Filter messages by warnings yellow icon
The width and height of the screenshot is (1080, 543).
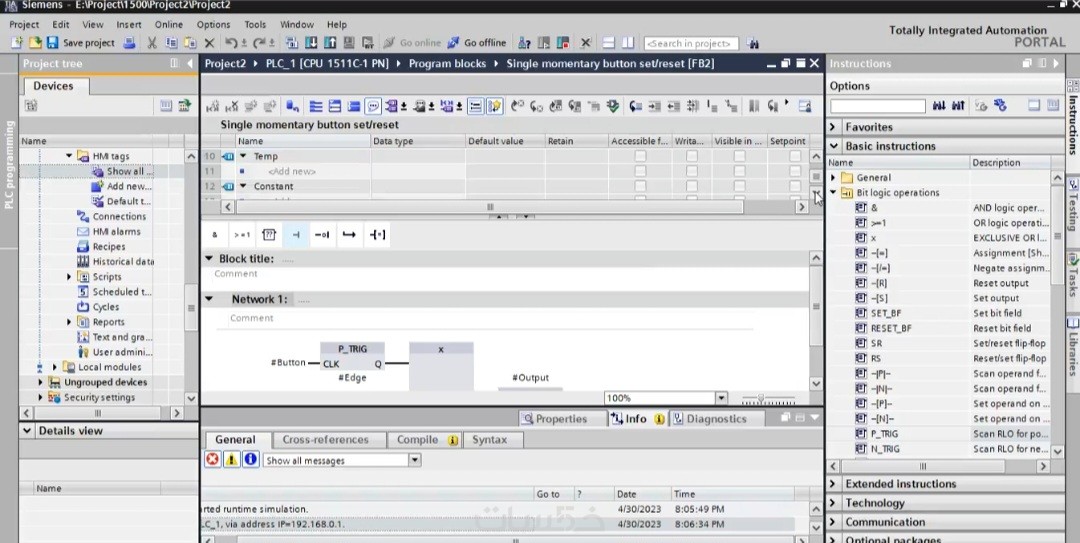pyautogui.click(x=231, y=459)
